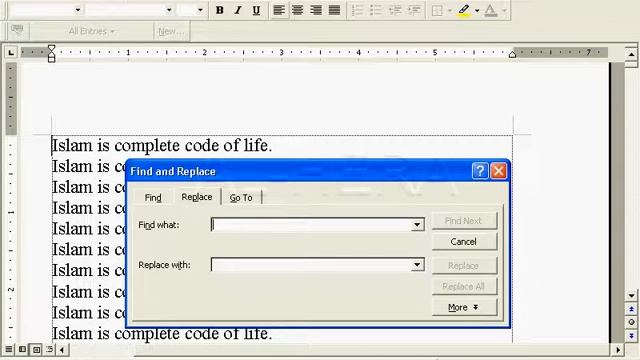Screen dimensions: 640x360
Task: Click the right indent marker on ruler
Action: (x=512, y=54)
